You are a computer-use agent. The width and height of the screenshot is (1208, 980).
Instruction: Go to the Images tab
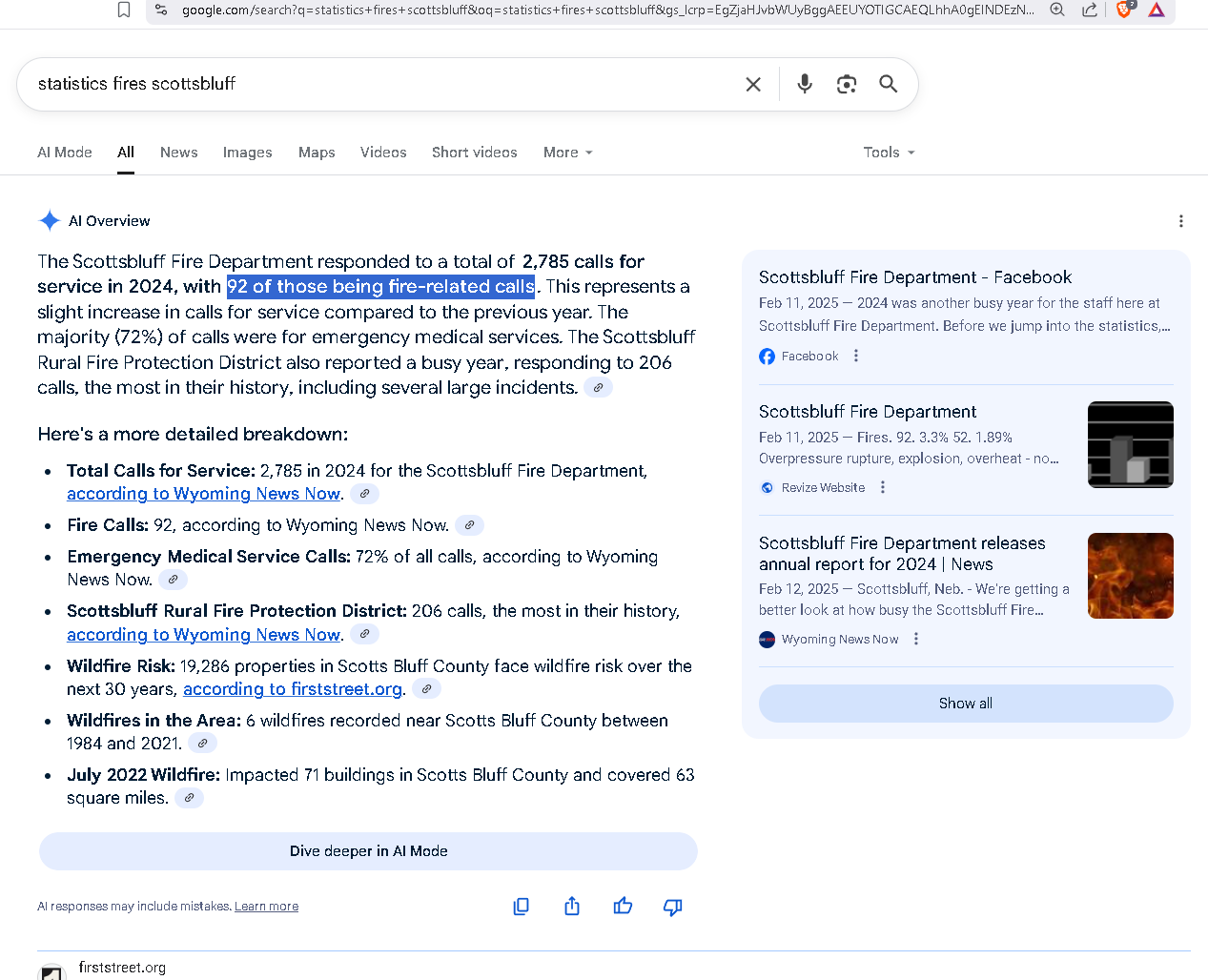point(248,153)
